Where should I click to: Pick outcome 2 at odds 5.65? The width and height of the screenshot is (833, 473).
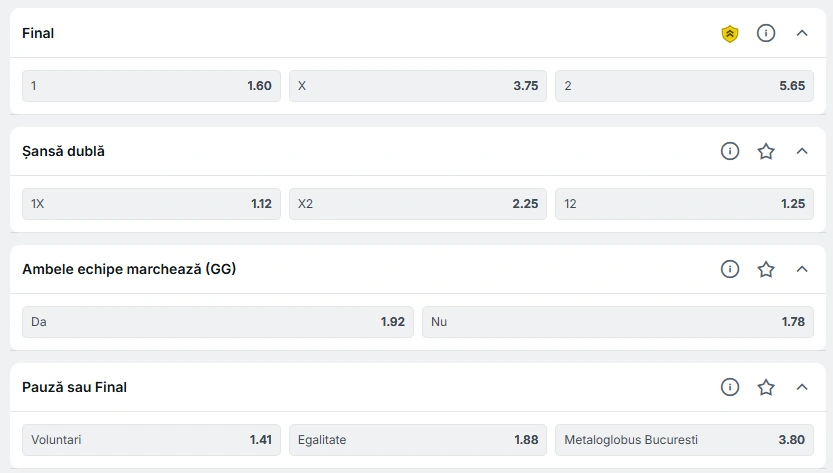click(684, 86)
